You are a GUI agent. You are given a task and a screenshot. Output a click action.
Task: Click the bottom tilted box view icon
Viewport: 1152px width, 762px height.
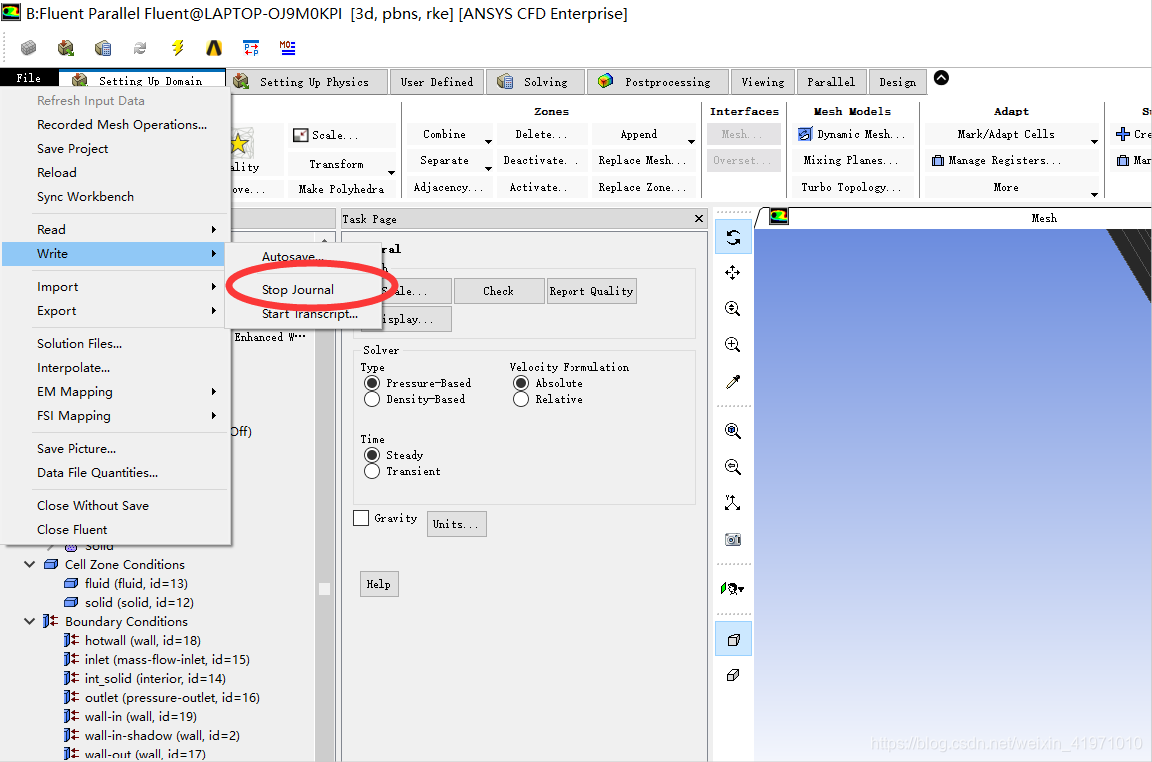click(x=733, y=675)
